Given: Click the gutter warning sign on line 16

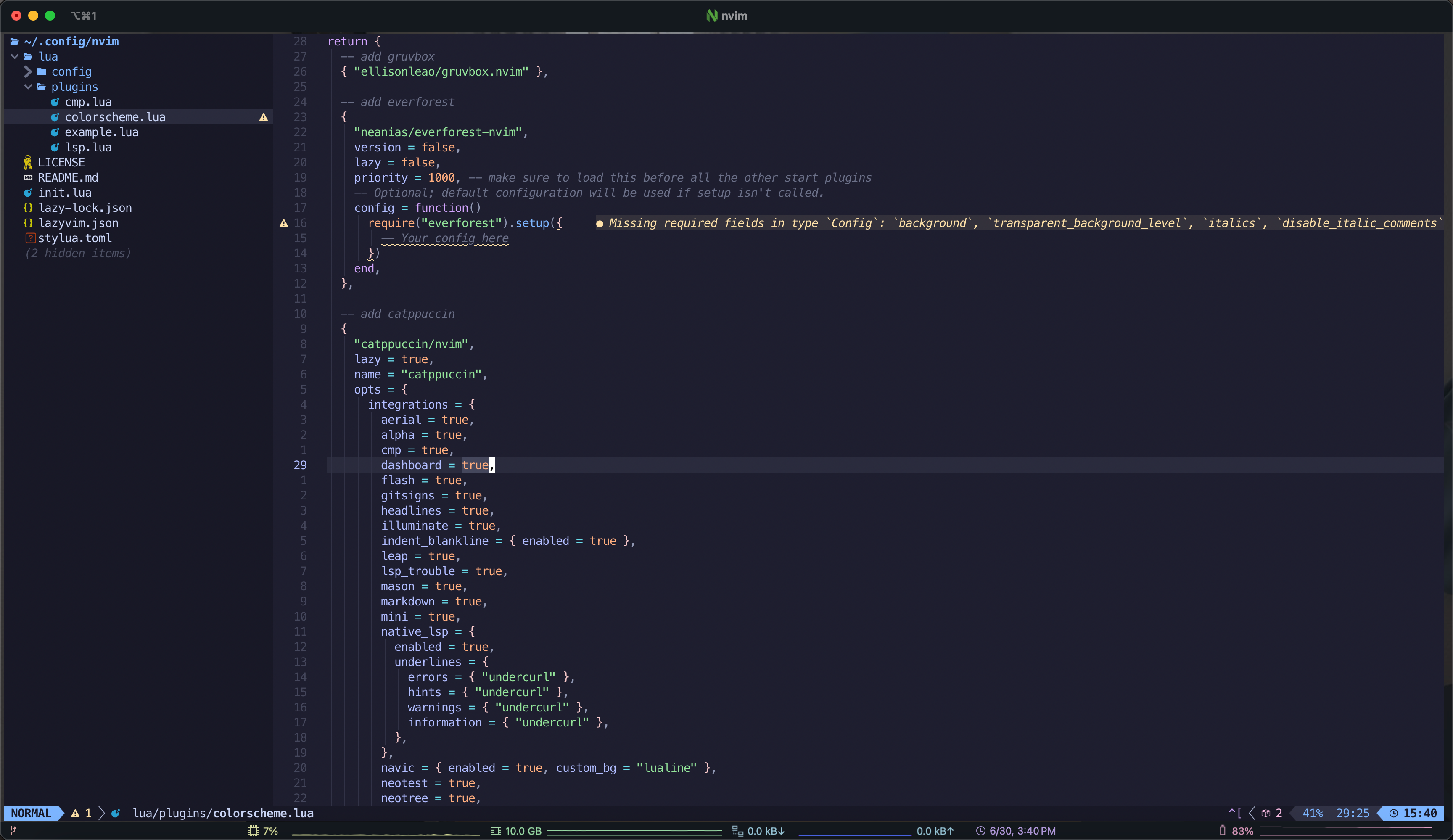Looking at the screenshot, I should [284, 223].
